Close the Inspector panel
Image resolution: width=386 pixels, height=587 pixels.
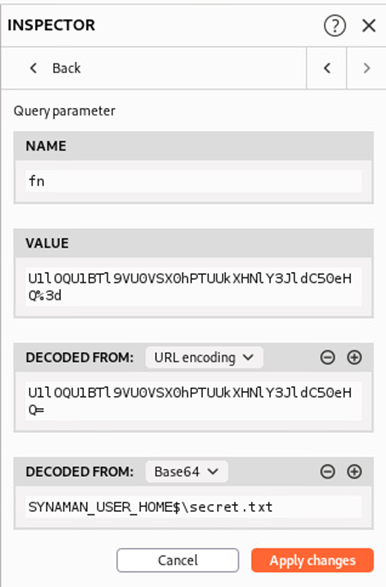369,25
